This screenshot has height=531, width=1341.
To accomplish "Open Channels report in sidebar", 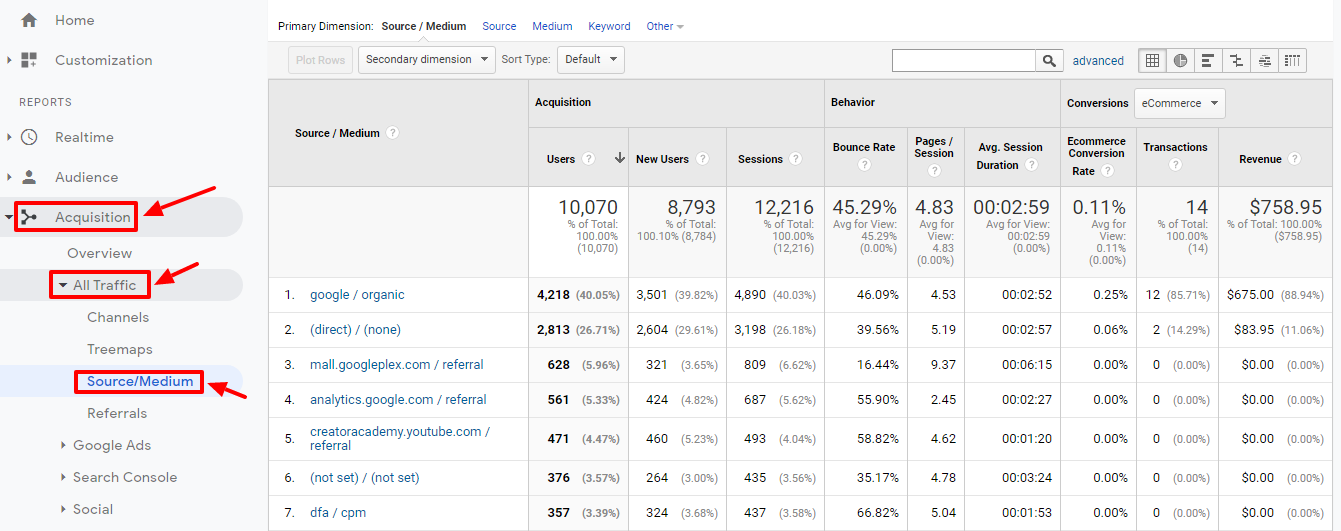I will tap(118, 317).
